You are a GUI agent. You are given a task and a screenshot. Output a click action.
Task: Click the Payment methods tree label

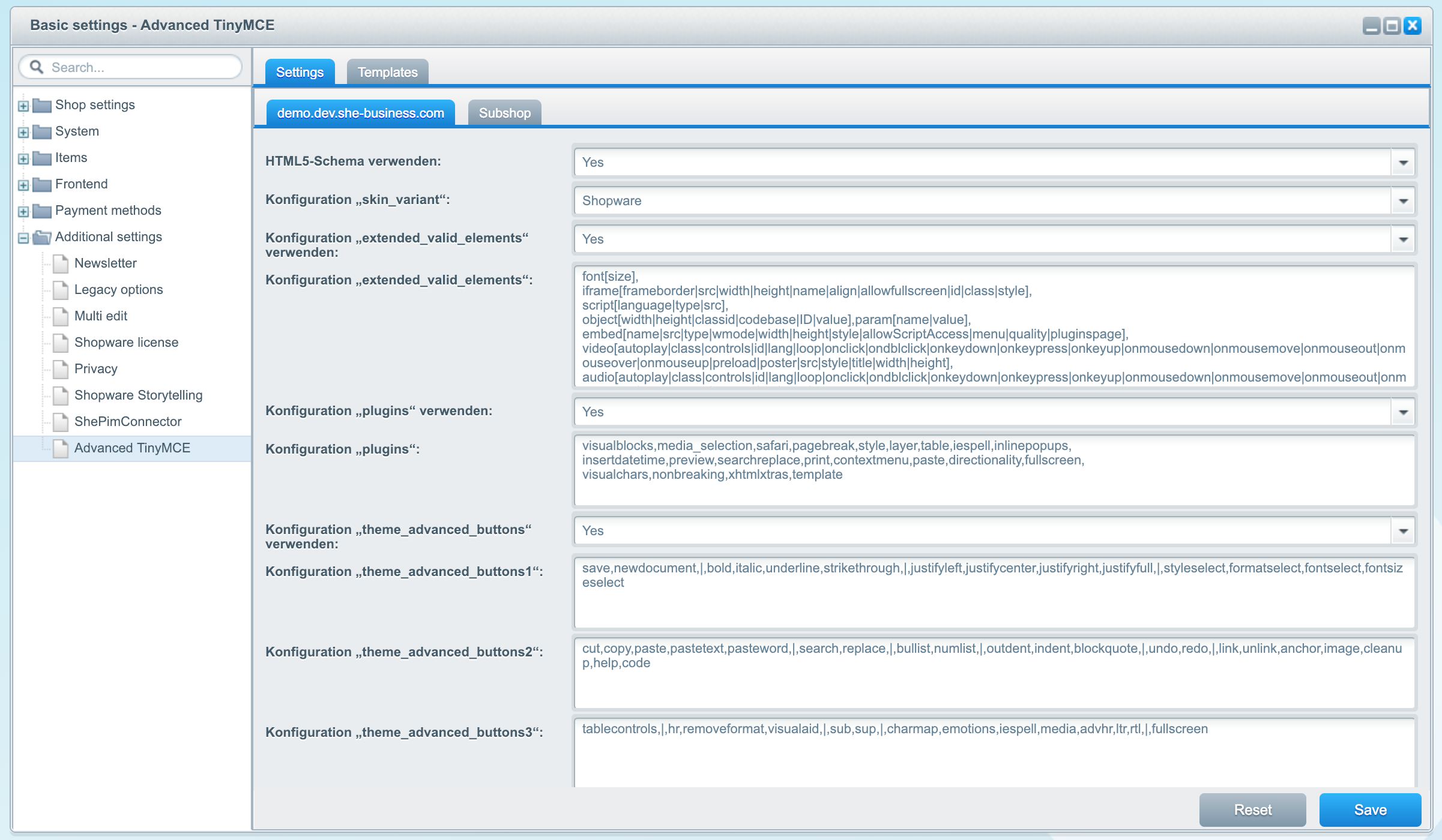pyautogui.click(x=108, y=211)
